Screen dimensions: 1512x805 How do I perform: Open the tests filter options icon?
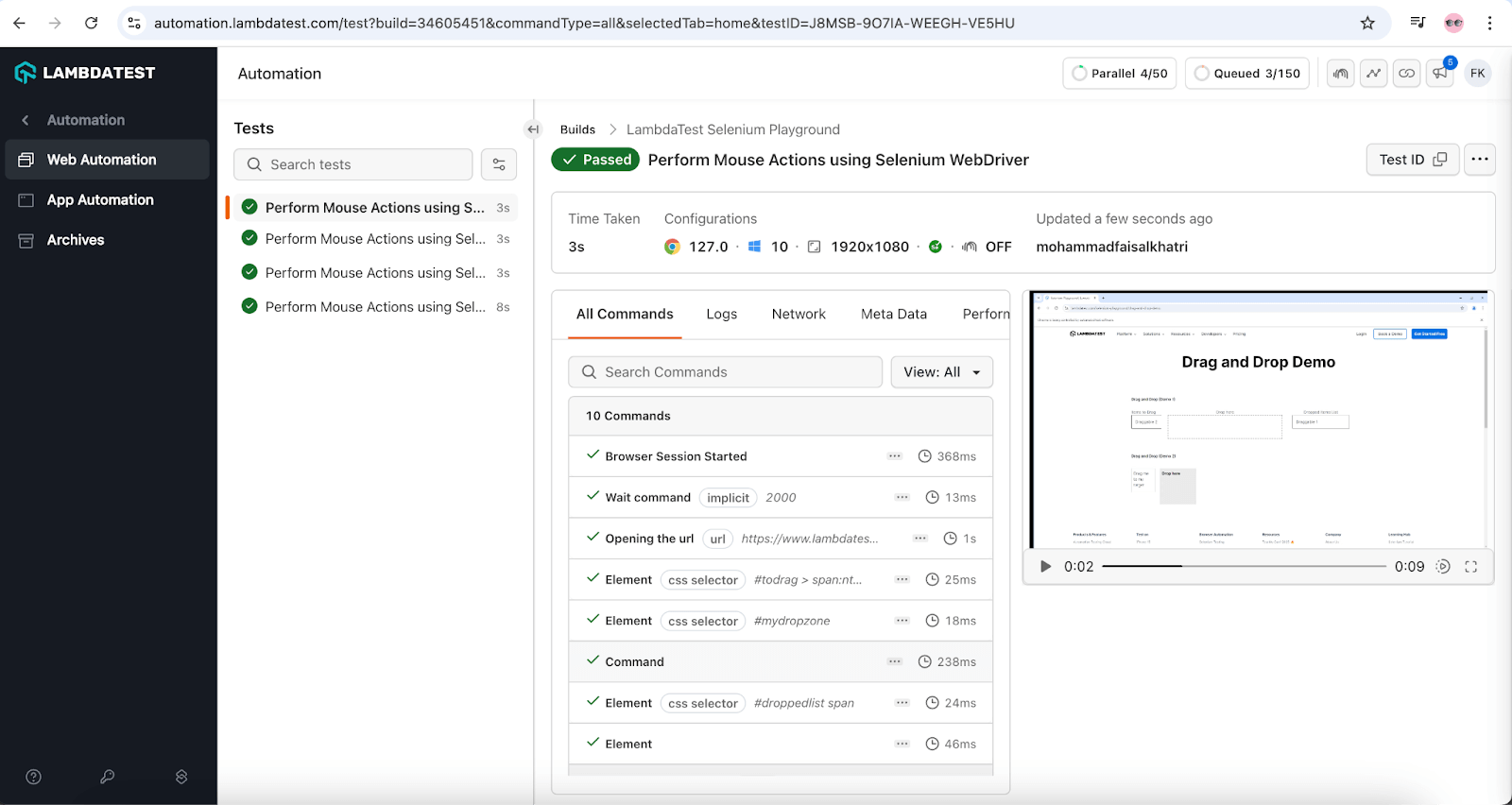[x=499, y=164]
